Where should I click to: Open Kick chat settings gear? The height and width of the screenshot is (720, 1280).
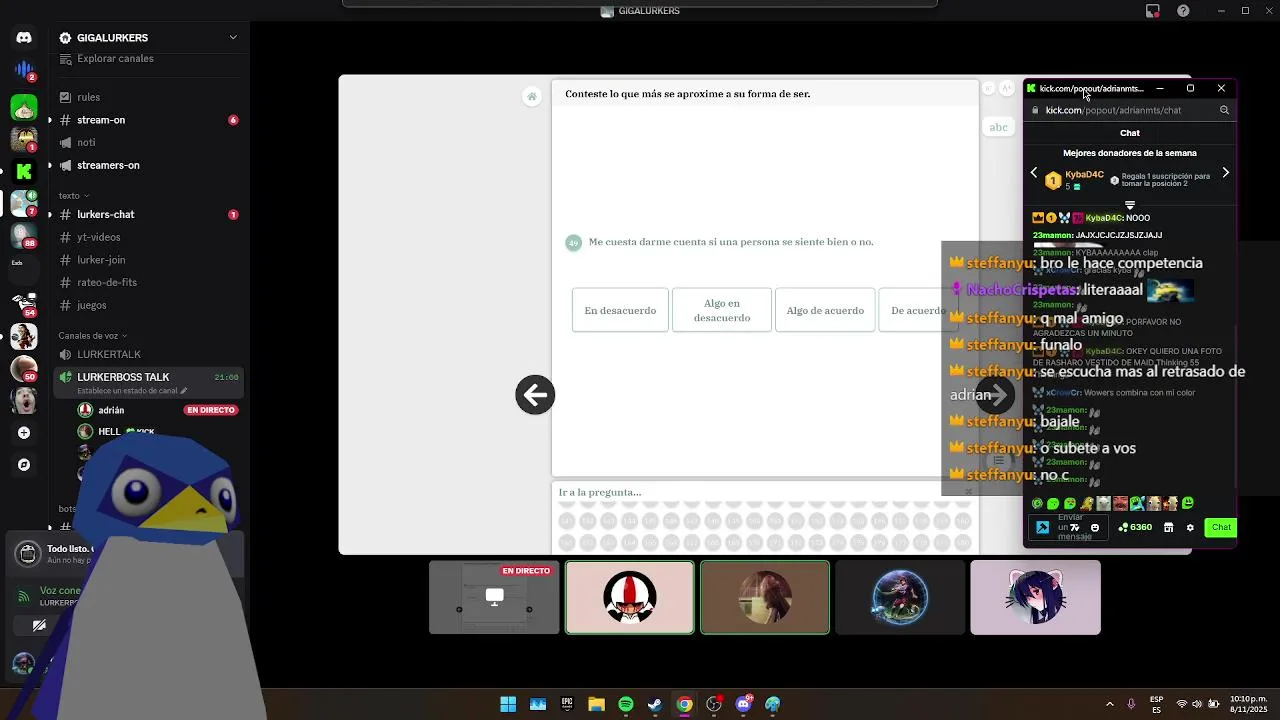pos(1190,527)
